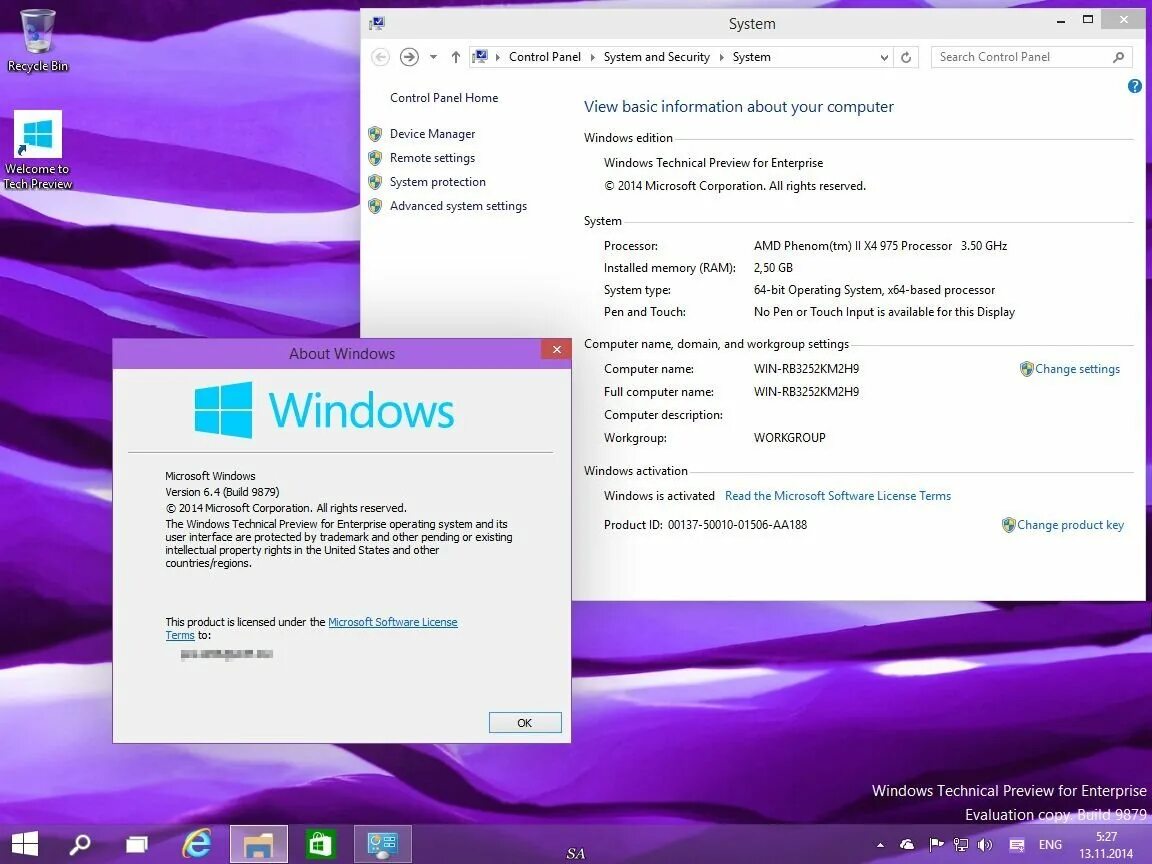The image size is (1152, 864).
Task: Select System breadcrumb in address bar
Action: [x=751, y=57]
